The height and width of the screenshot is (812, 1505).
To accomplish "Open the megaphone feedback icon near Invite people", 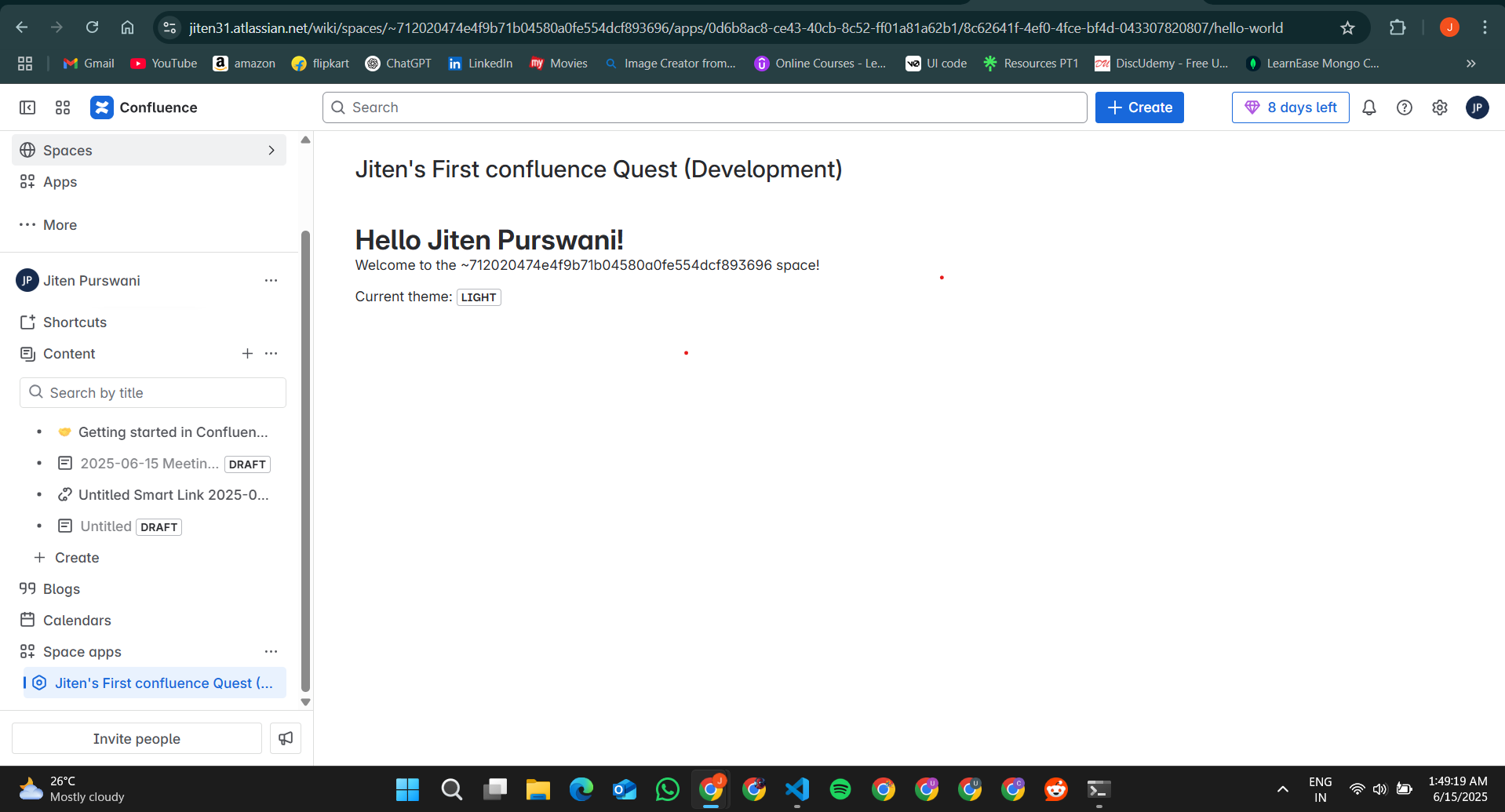I will [x=285, y=738].
